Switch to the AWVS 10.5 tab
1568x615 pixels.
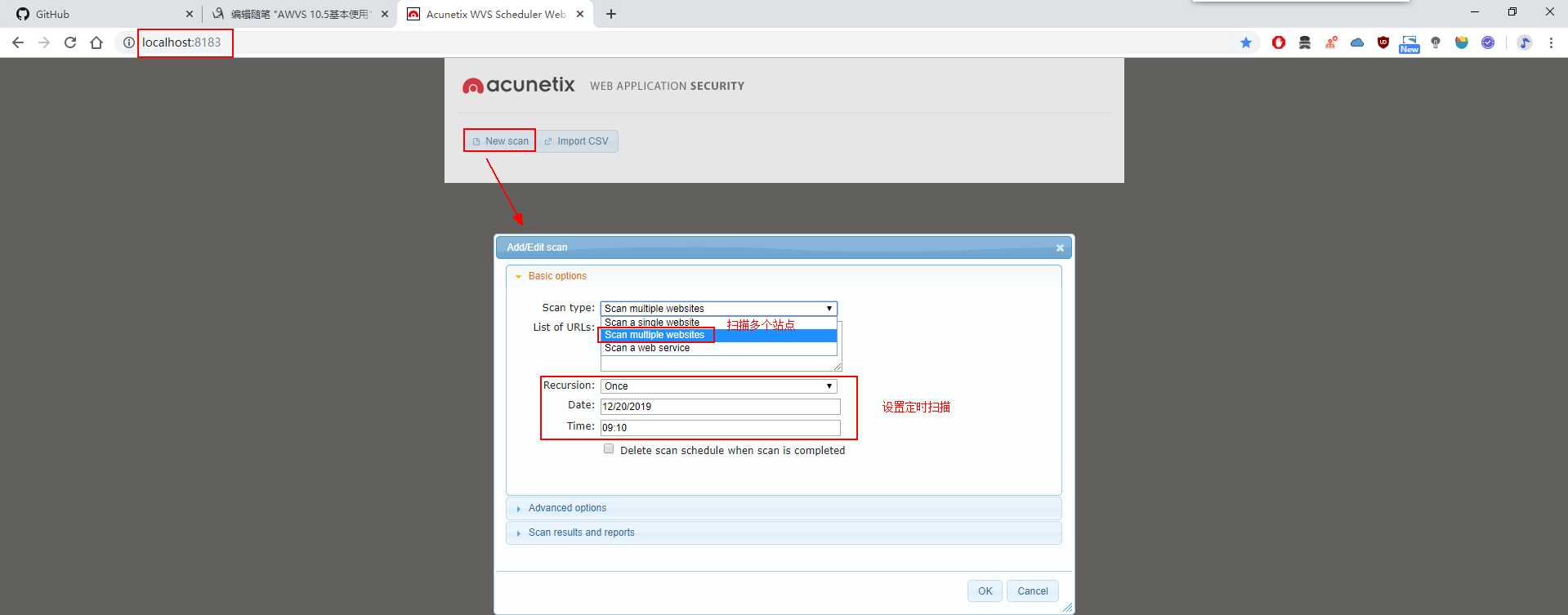pos(299,14)
